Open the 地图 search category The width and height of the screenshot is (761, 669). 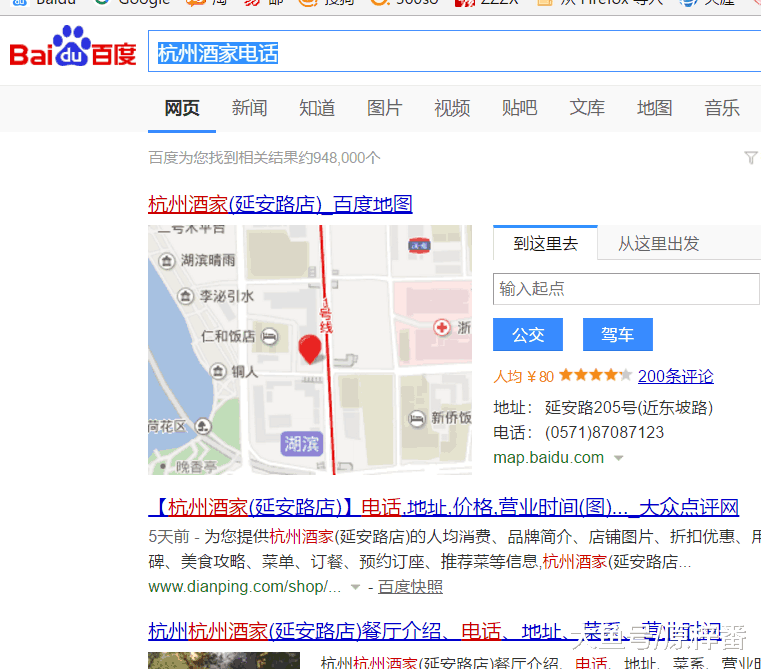[654, 108]
